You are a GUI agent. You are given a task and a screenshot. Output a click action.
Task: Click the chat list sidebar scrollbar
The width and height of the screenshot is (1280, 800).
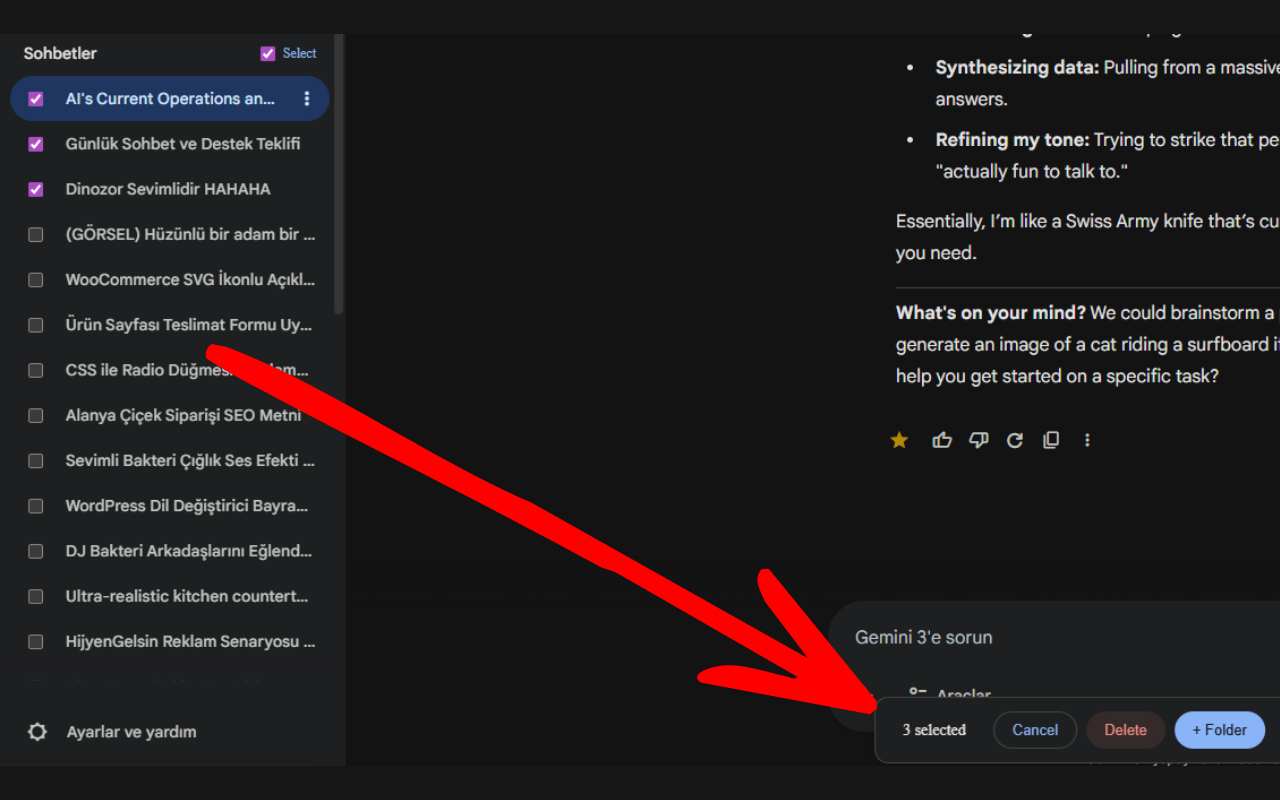pyautogui.click(x=339, y=175)
